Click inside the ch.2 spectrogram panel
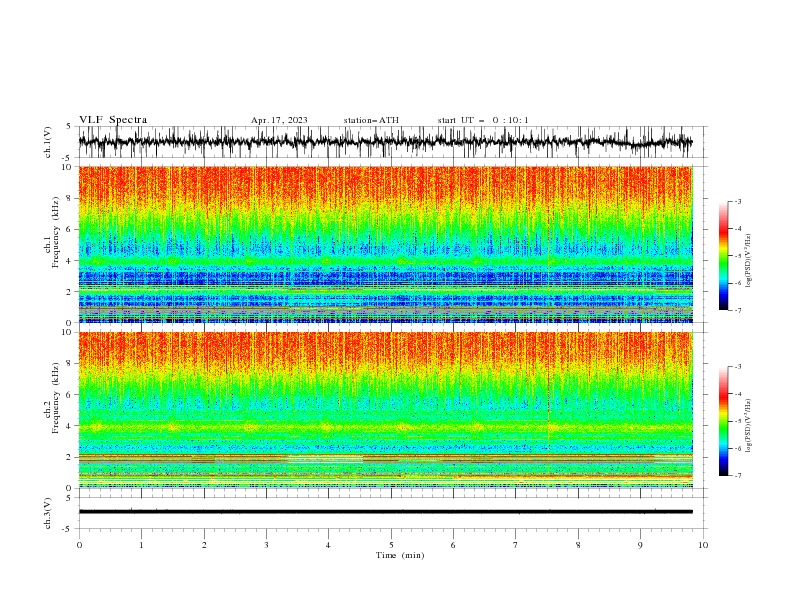The width and height of the screenshot is (792, 612). (385, 410)
